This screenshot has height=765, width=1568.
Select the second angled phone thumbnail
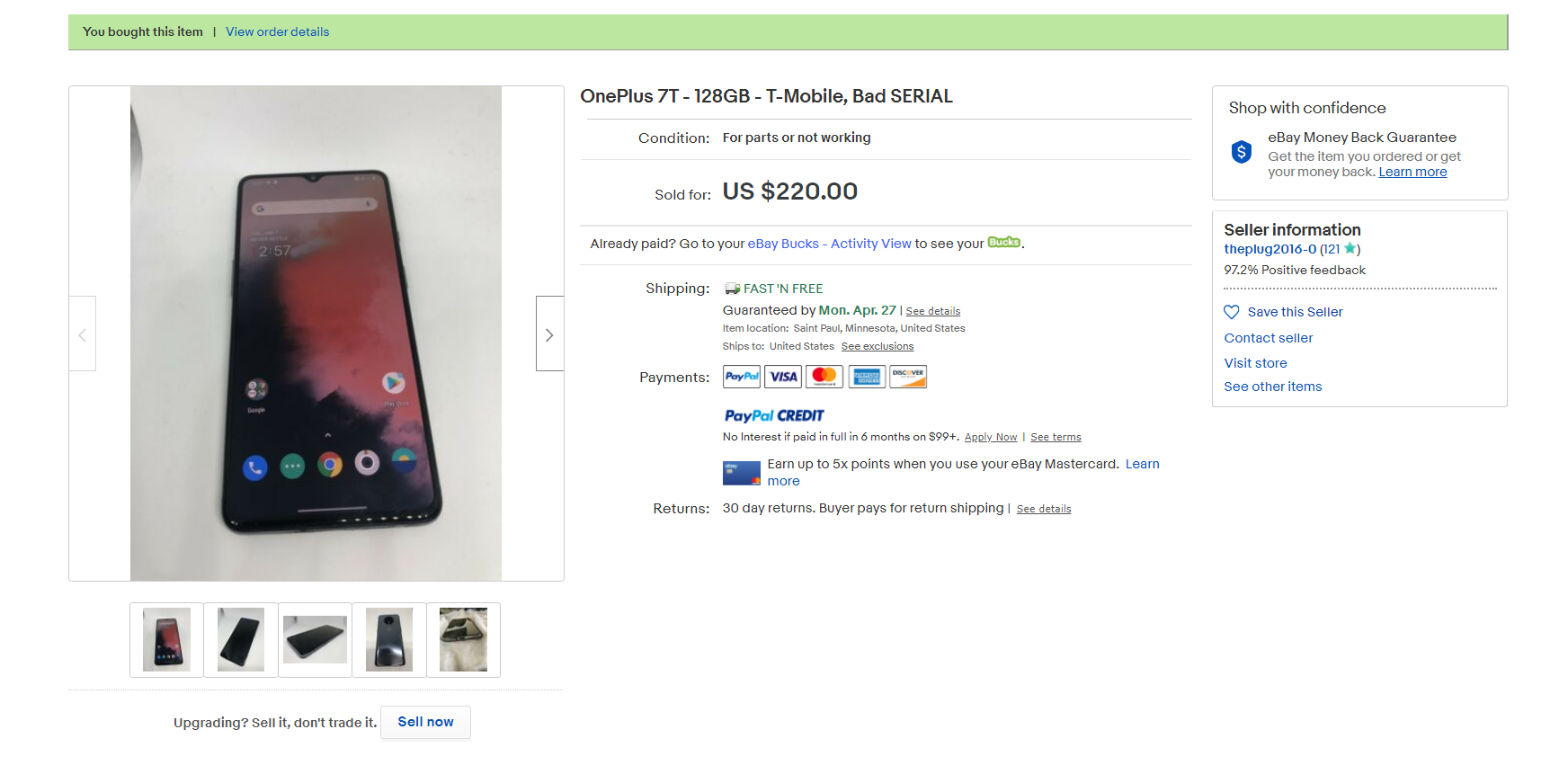click(241, 640)
